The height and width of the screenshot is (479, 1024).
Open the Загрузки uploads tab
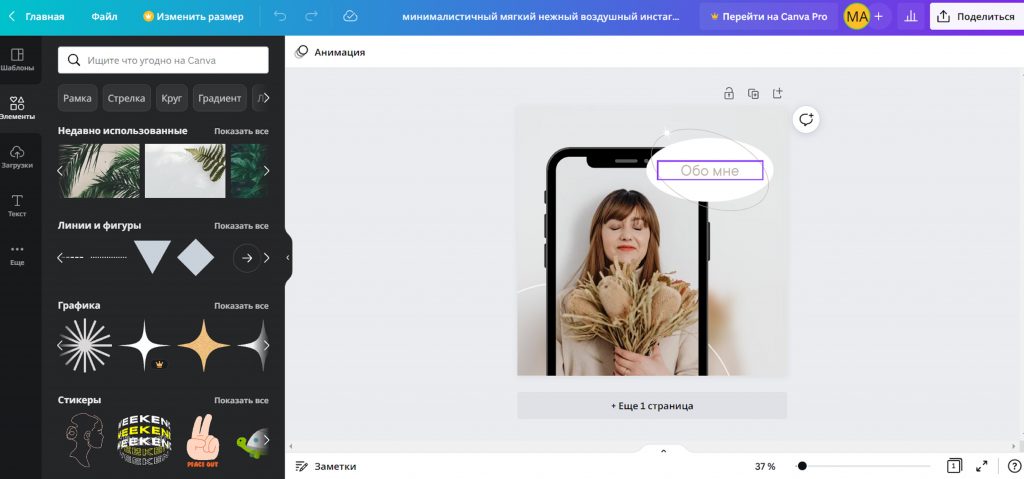(18, 157)
